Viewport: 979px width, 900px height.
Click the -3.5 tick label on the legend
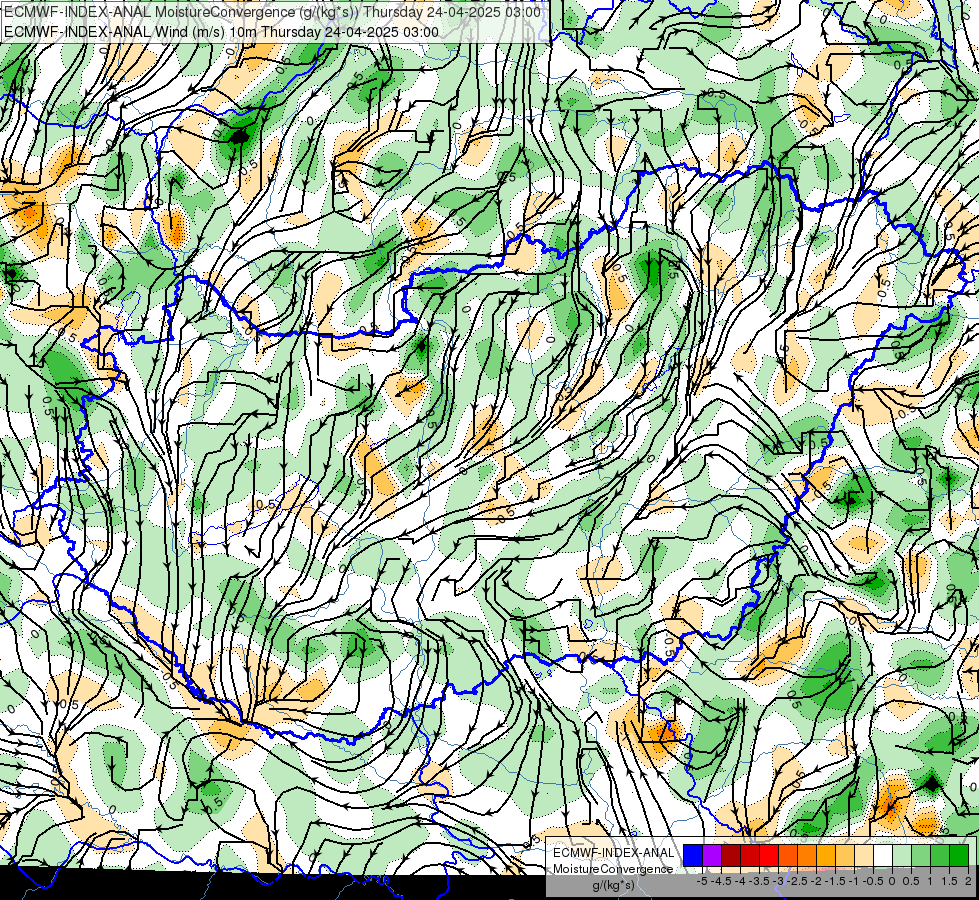[759, 881]
